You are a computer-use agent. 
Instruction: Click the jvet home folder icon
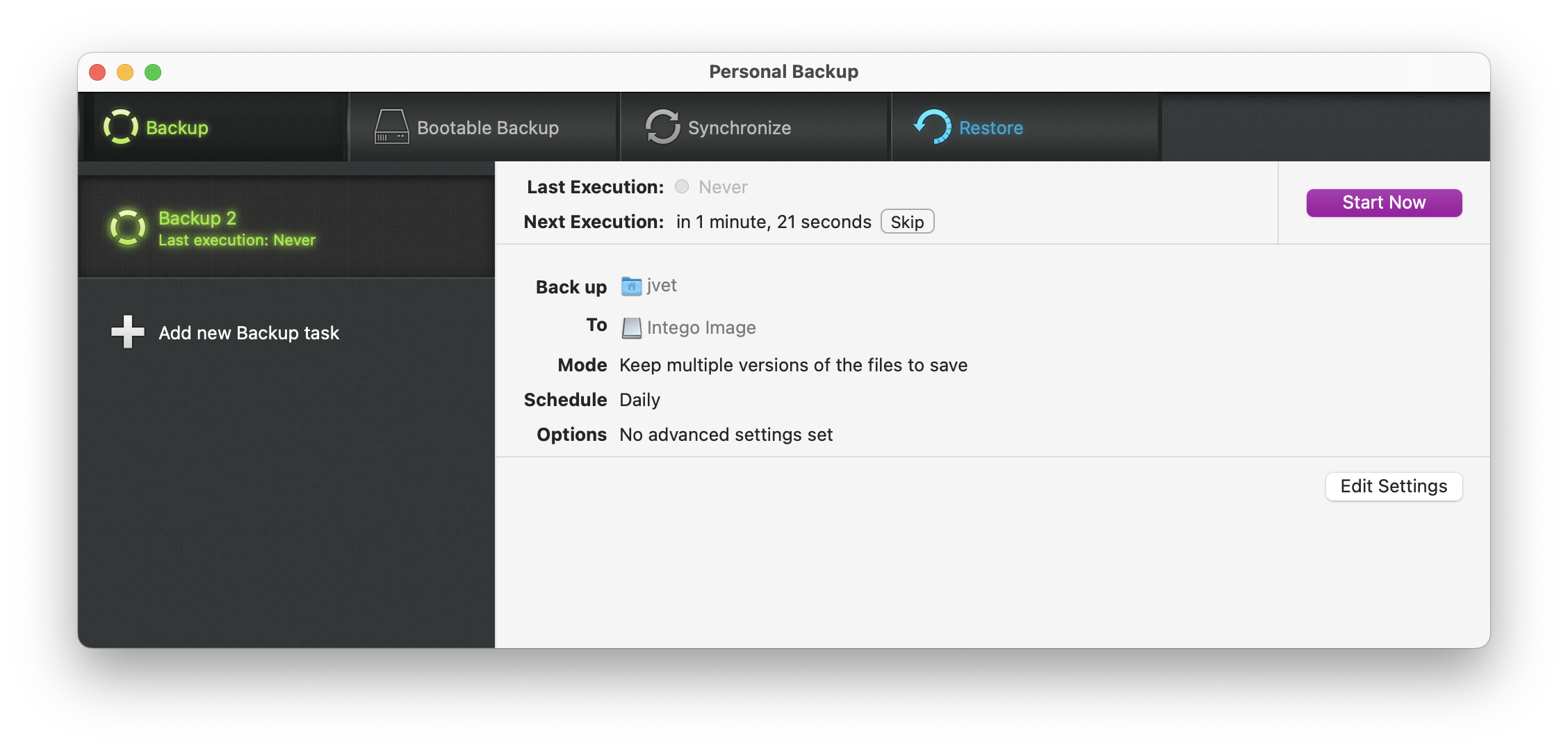coord(631,286)
